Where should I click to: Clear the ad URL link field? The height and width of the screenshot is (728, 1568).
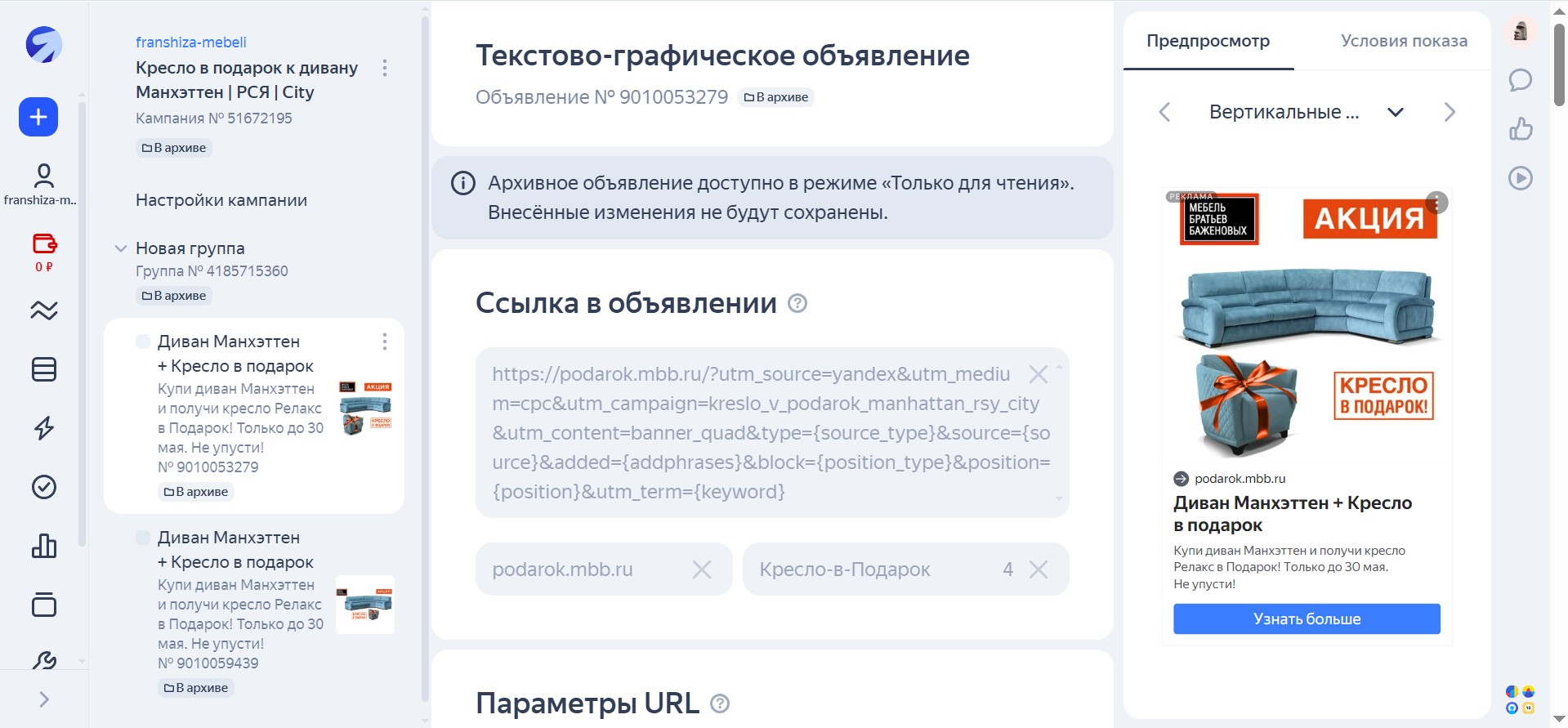click(1039, 374)
